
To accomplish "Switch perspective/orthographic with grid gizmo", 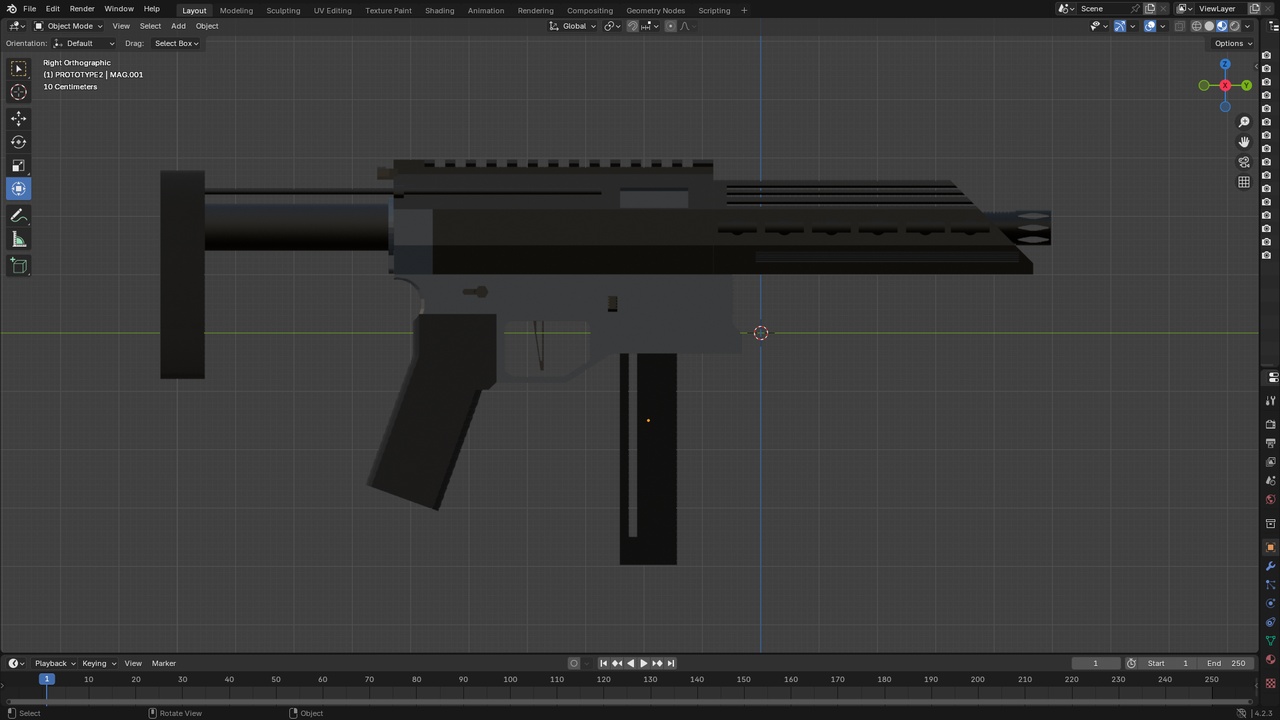I will click(x=1244, y=182).
